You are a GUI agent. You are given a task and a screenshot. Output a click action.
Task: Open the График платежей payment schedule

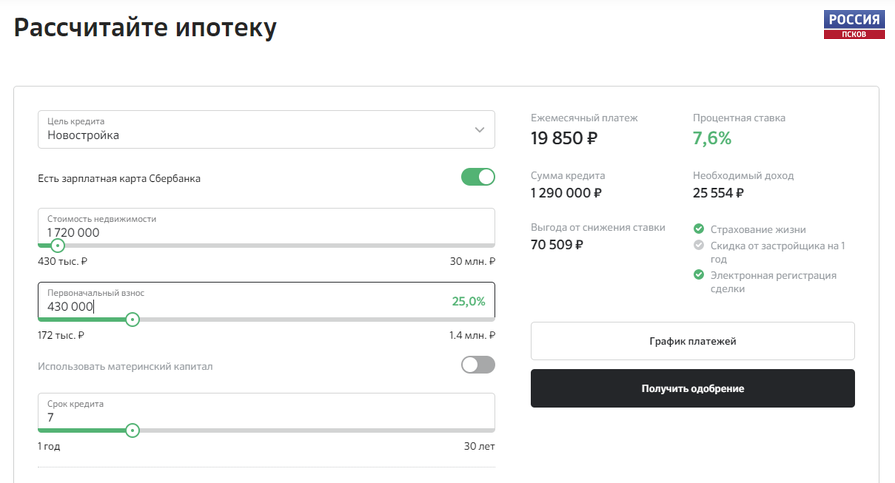[x=692, y=341]
